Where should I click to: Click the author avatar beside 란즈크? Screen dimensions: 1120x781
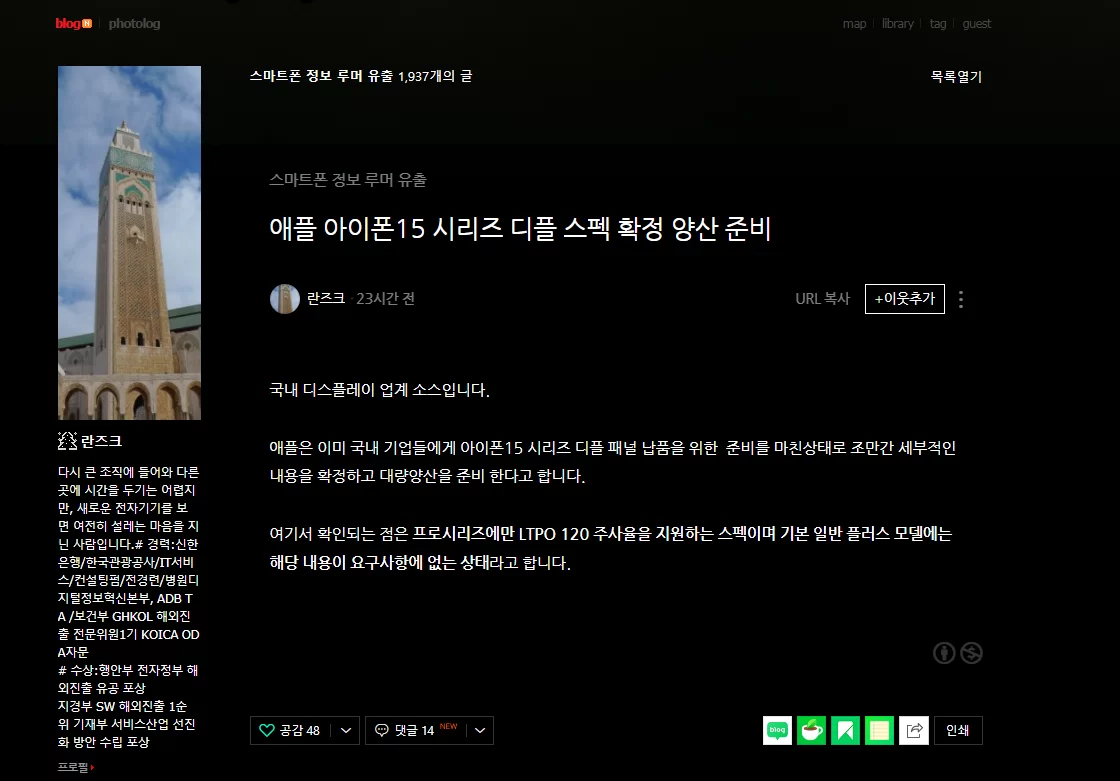pyautogui.click(x=284, y=299)
